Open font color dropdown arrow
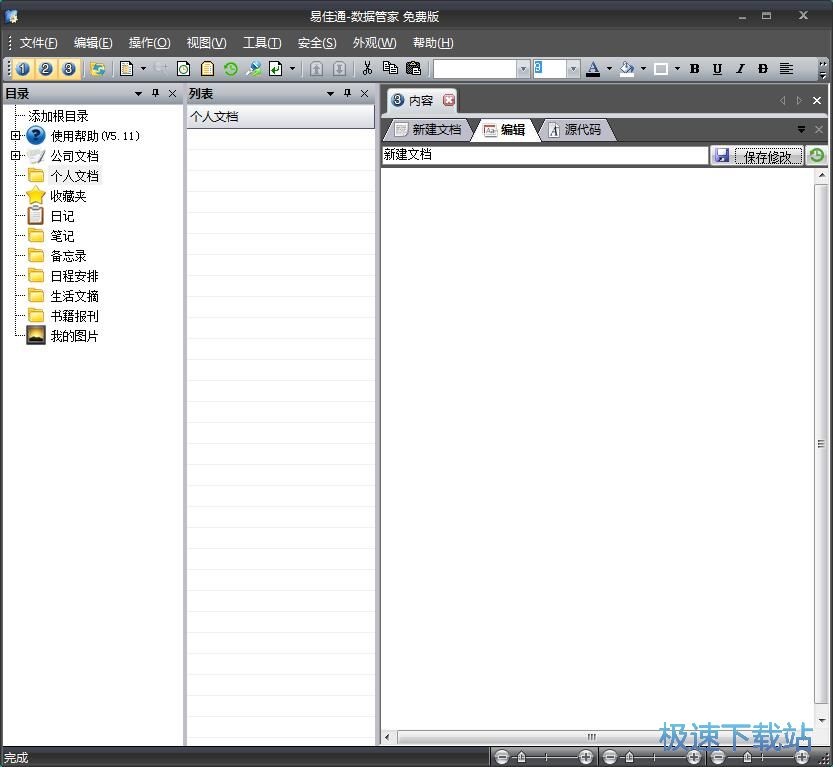This screenshot has width=833, height=767. tap(609, 69)
